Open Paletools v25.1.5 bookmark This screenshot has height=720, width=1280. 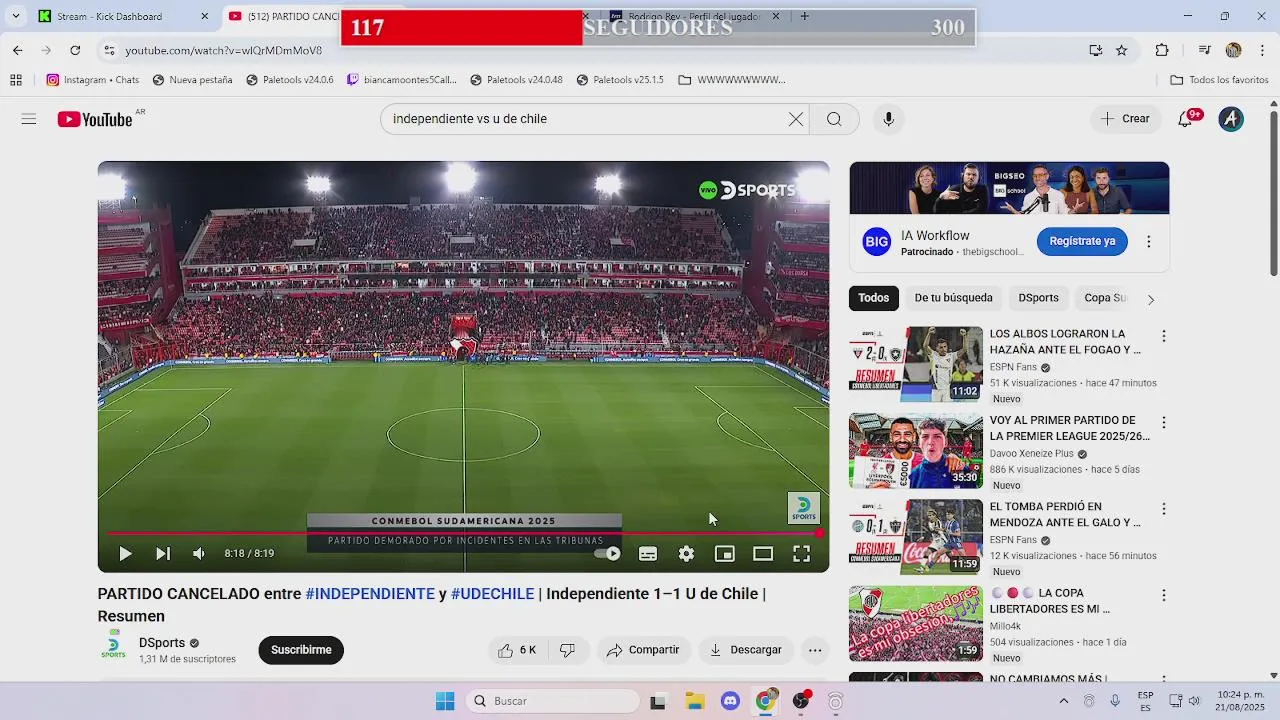click(620, 80)
